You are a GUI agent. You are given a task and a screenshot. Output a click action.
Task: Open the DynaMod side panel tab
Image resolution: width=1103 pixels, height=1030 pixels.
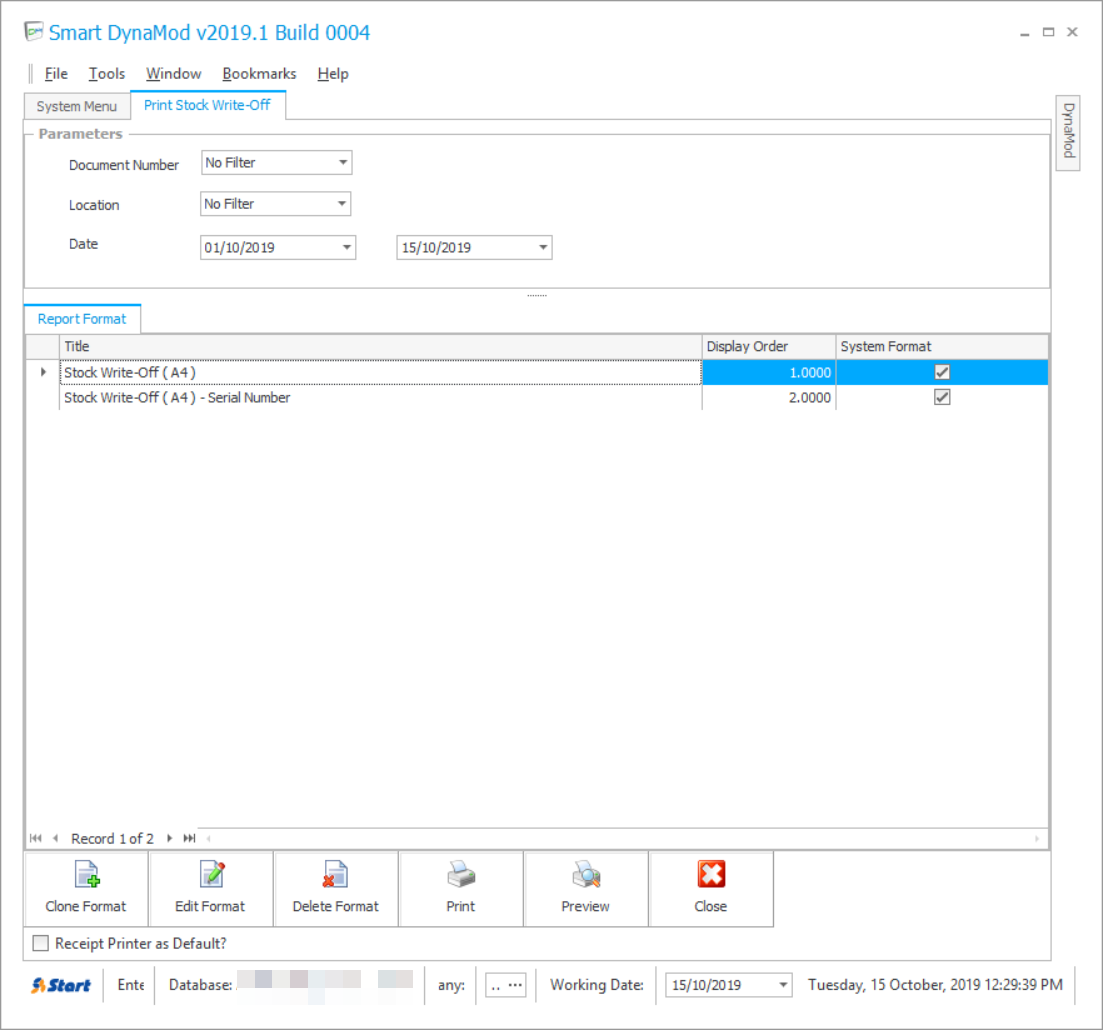1068,132
